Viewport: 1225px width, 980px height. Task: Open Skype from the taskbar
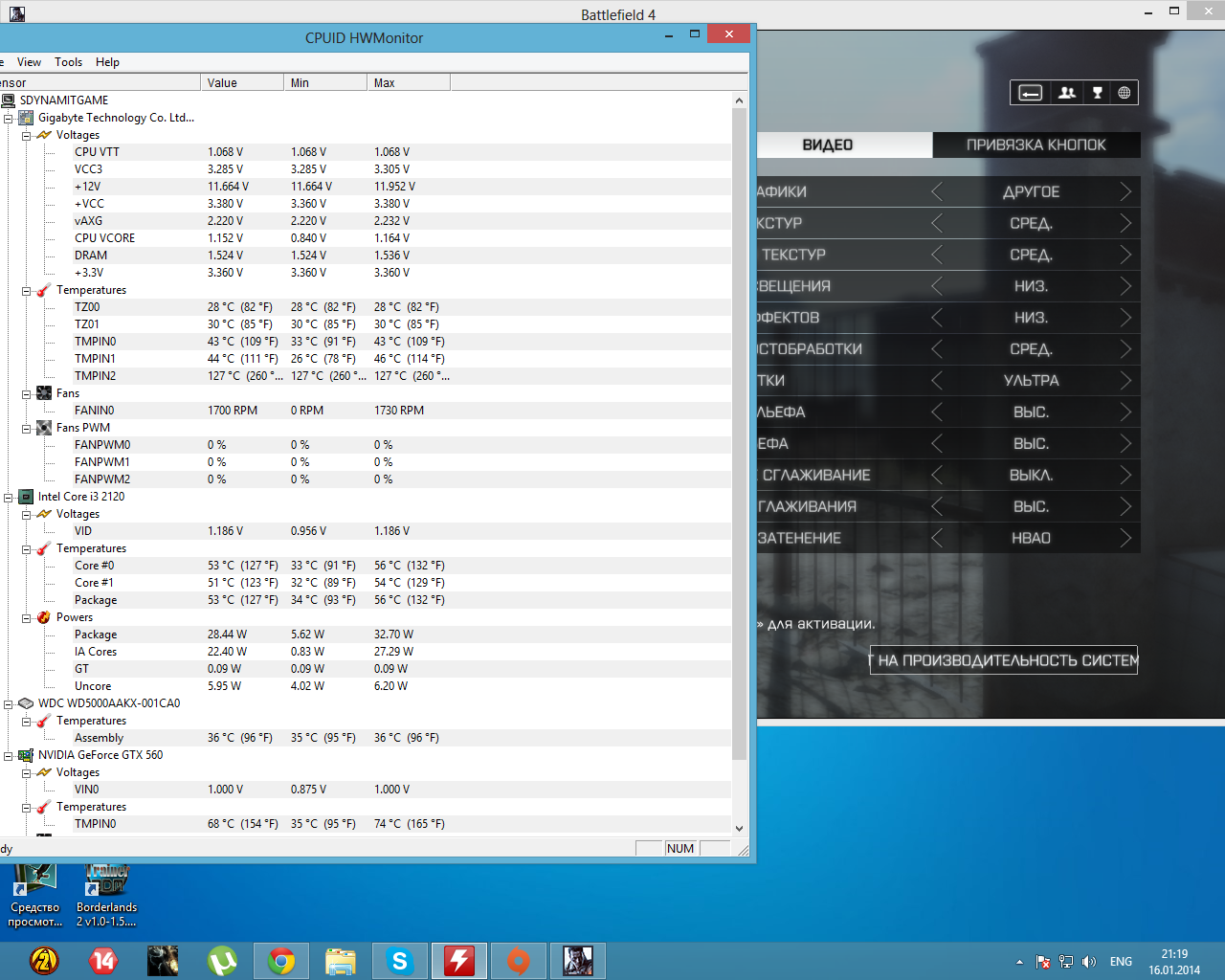coord(400,960)
